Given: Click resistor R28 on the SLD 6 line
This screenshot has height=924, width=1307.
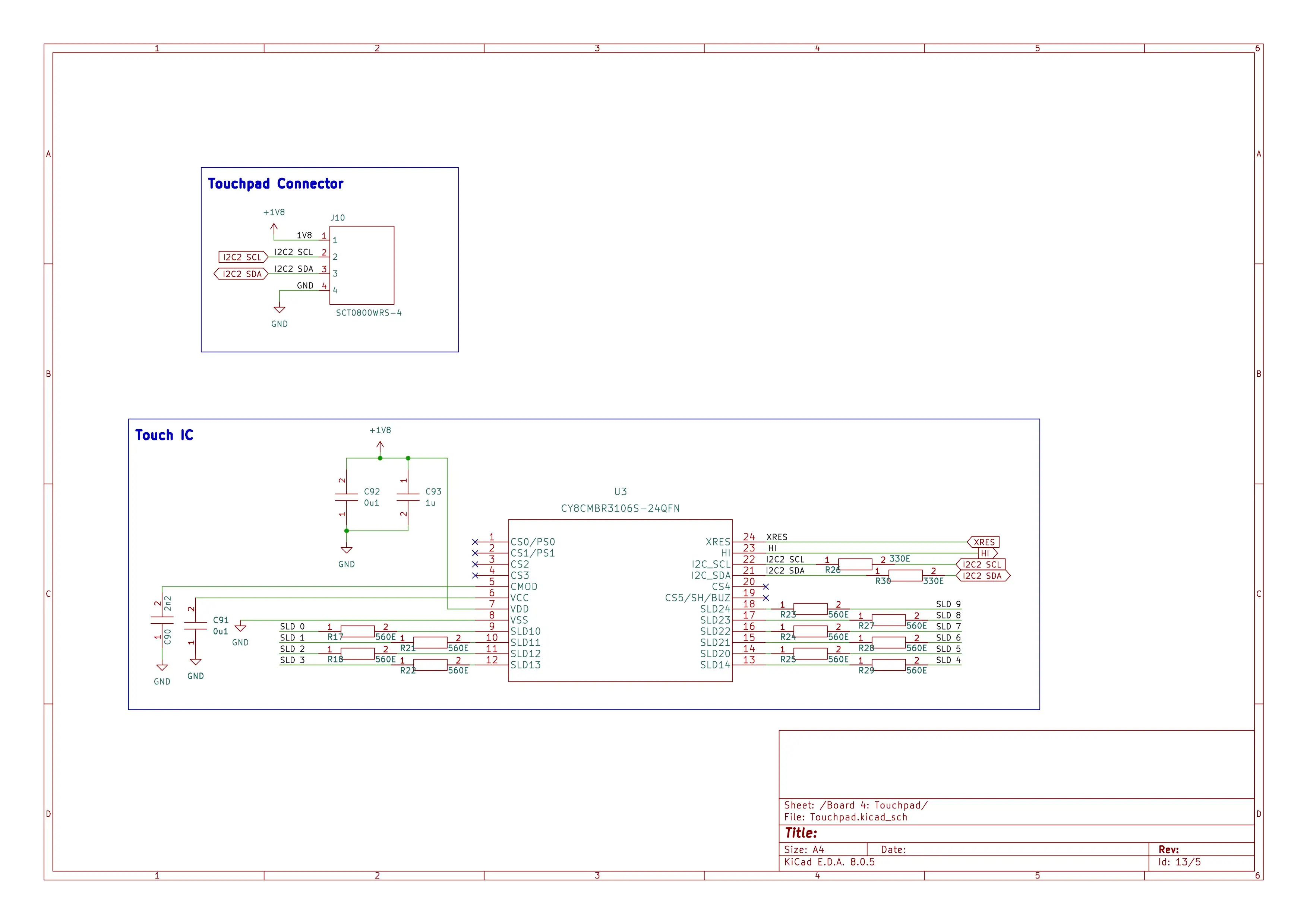Looking at the screenshot, I should 888,642.
